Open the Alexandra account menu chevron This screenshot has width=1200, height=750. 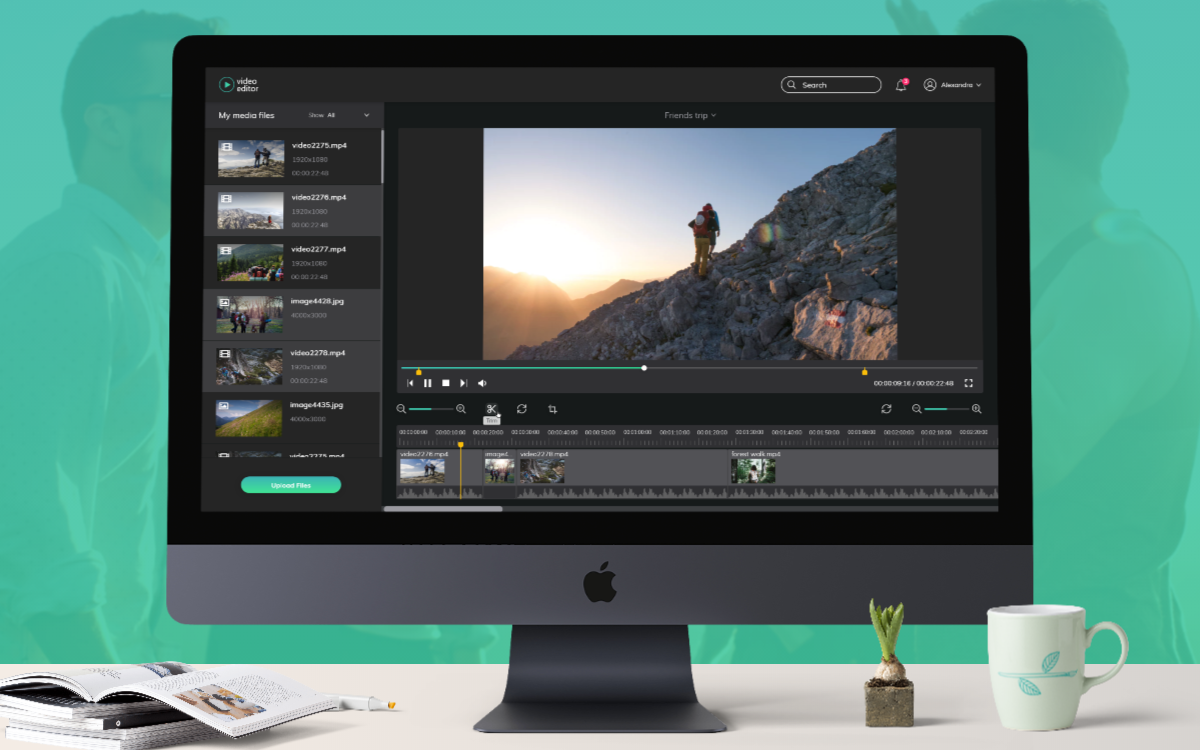click(978, 86)
